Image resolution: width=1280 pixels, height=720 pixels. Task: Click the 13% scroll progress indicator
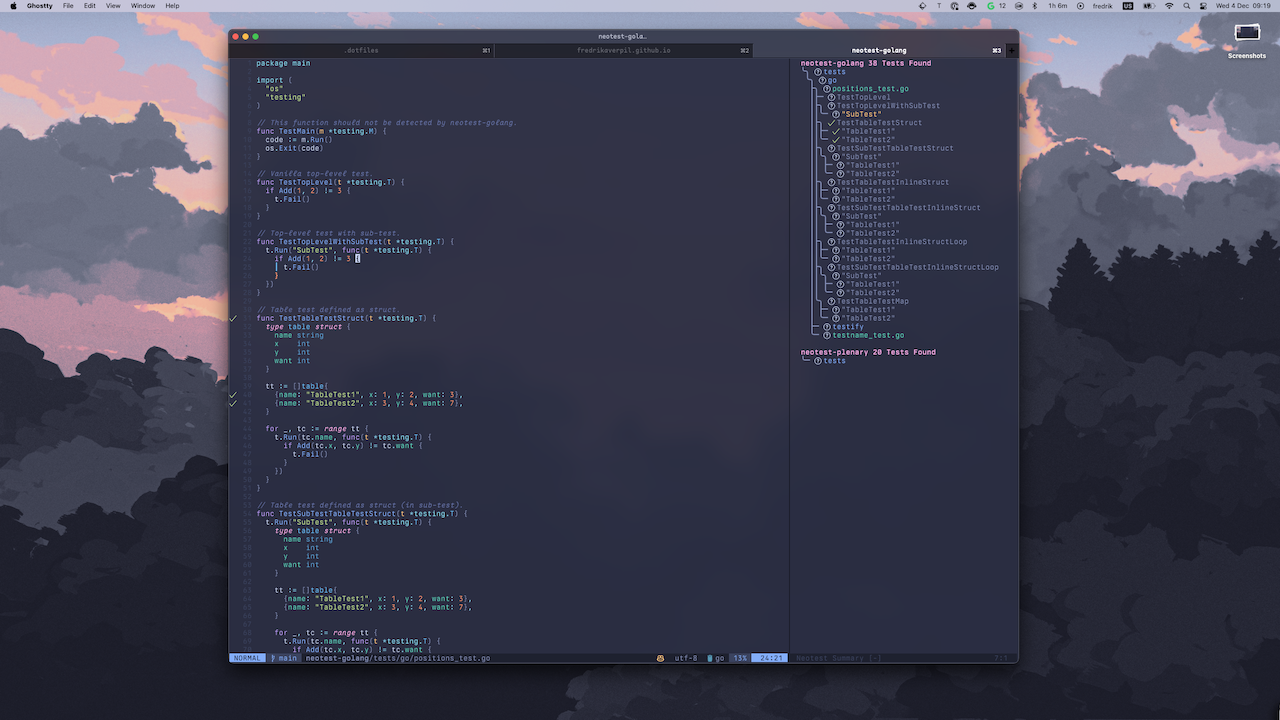pos(739,658)
